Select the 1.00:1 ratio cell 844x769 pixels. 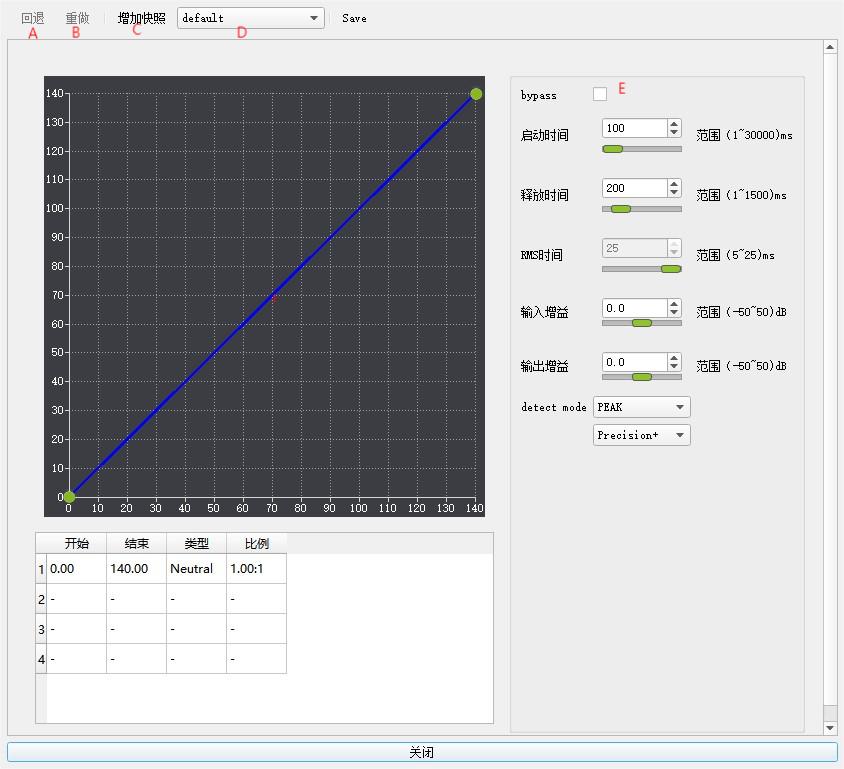(257, 569)
